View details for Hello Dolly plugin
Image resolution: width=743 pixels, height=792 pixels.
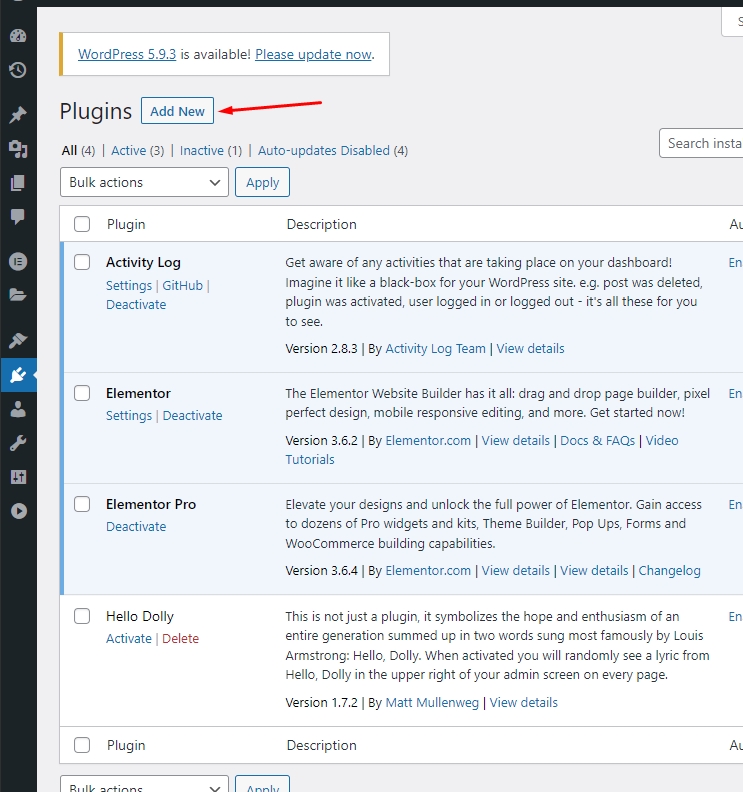524,703
